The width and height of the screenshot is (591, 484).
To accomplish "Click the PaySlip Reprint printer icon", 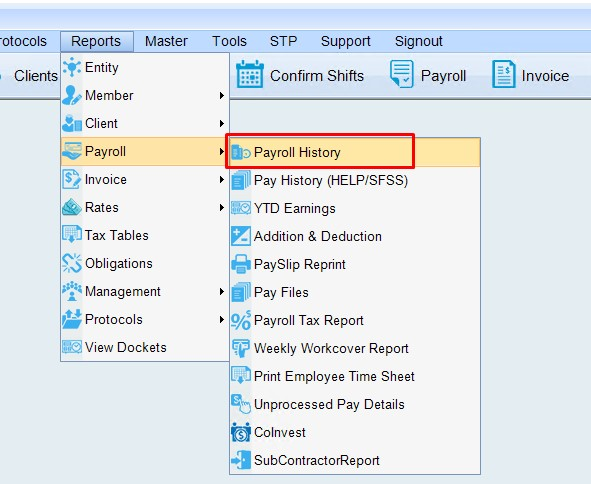I will click(x=240, y=264).
